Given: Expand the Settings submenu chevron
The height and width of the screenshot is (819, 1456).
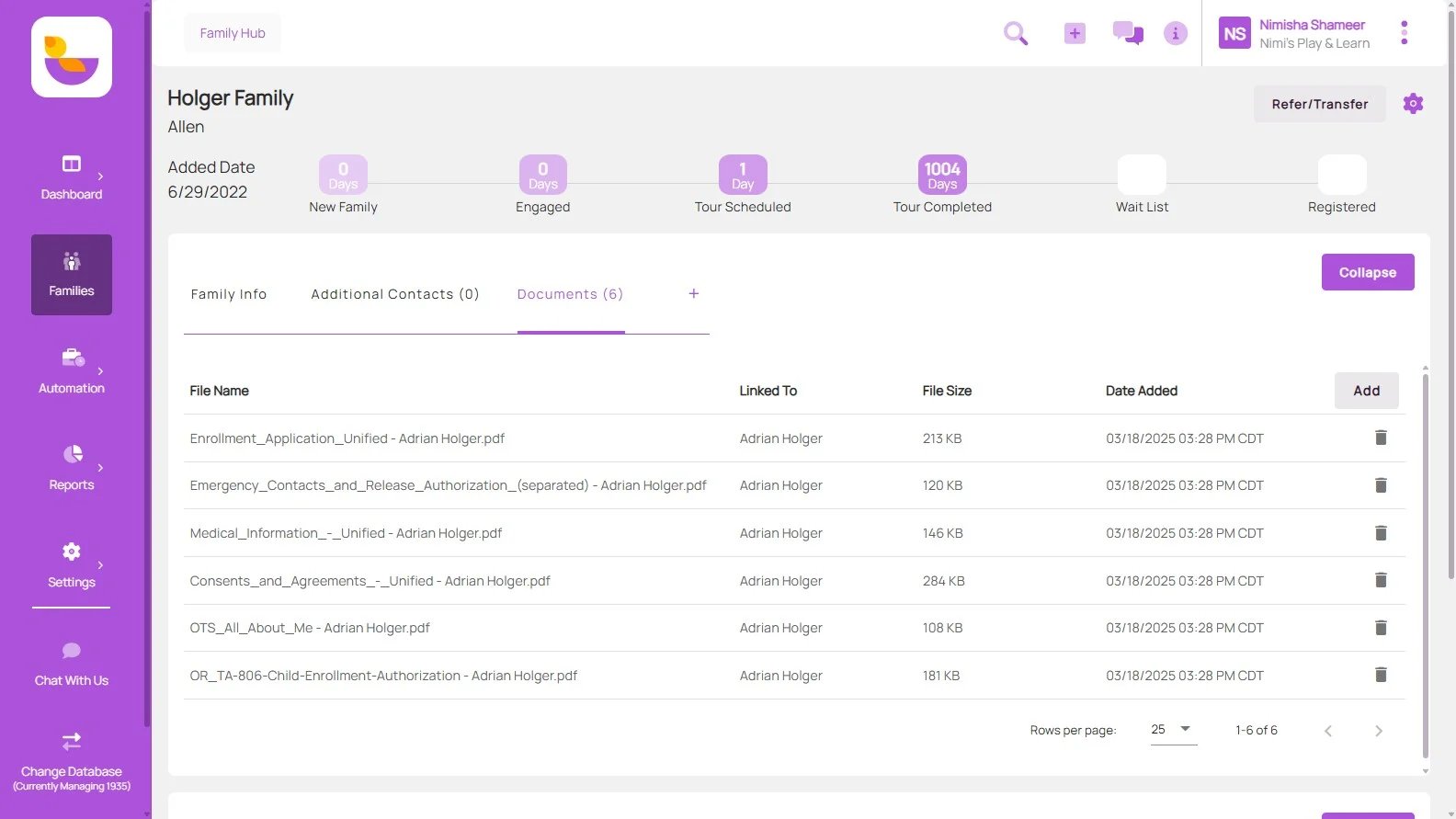Looking at the screenshot, I should (x=100, y=565).
